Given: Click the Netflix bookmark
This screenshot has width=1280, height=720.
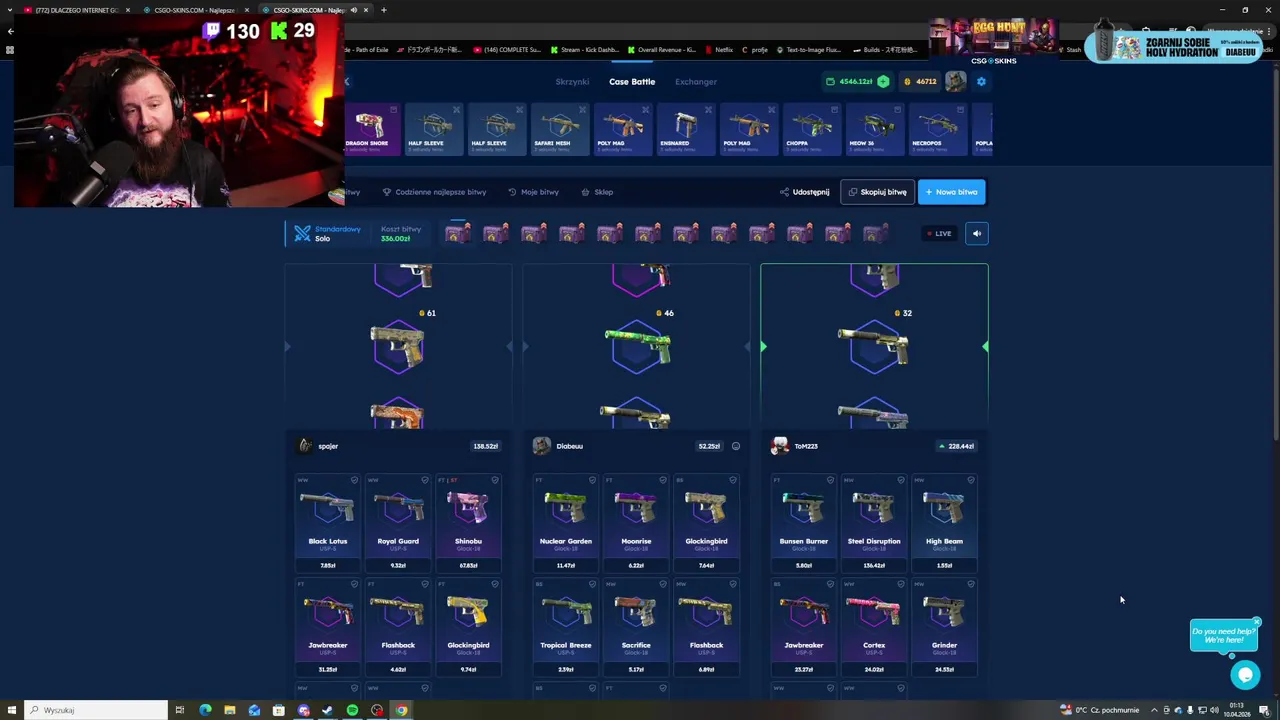Looking at the screenshot, I should (x=719, y=49).
